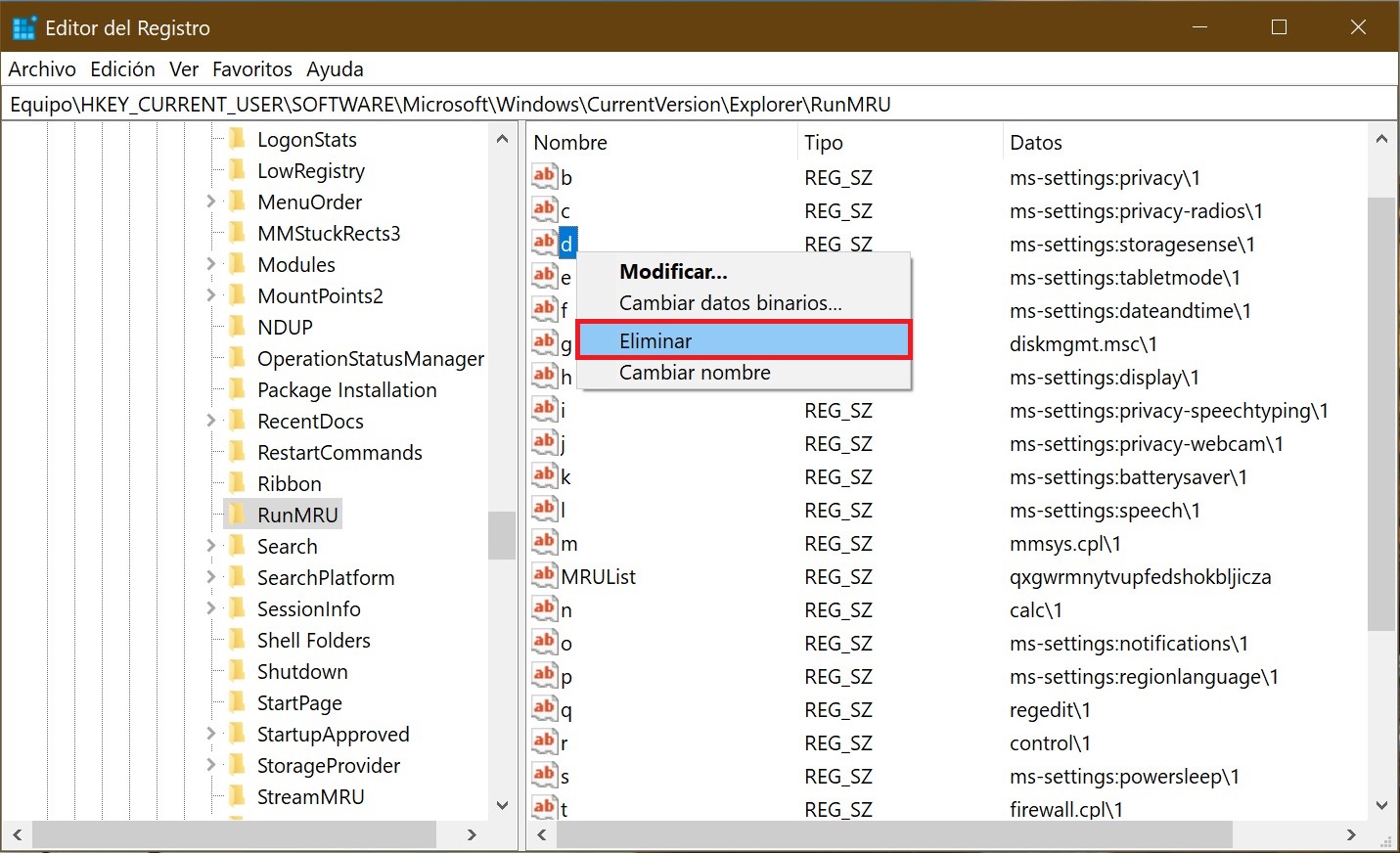Screen dimensions: 1400x853
Task: Click the data value regedit\1
Action: pyautogui.click(x=1050, y=710)
